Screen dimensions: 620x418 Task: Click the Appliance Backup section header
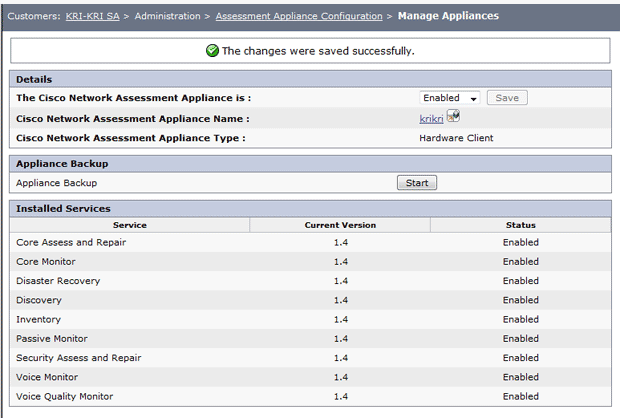coord(310,164)
